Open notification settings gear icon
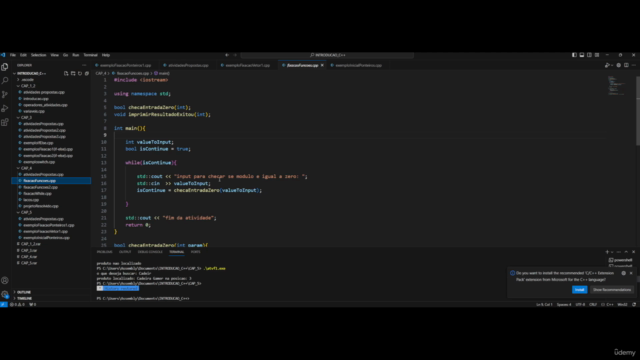 [x=623, y=273]
